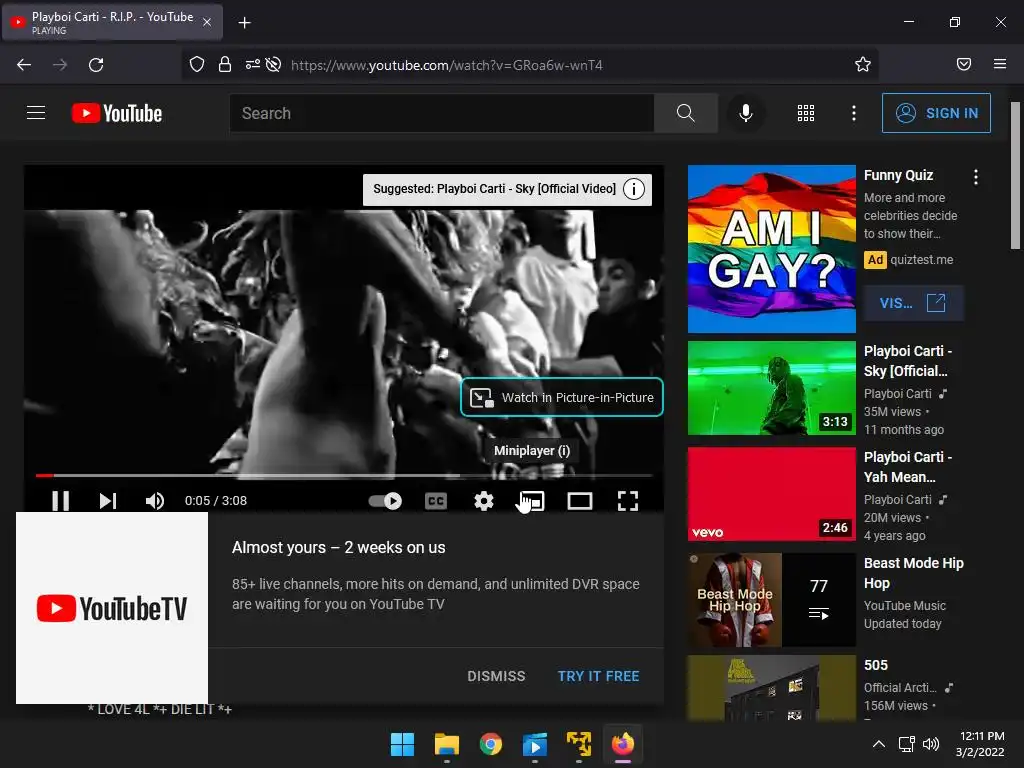1024x768 pixels.
Task: Search with your voice microphone
Action: (745, 113)
